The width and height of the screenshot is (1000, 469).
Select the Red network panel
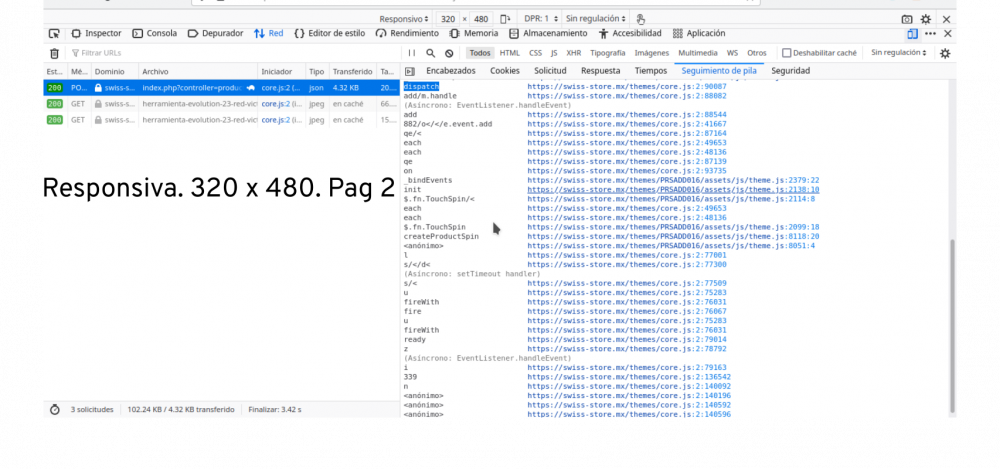268,33
